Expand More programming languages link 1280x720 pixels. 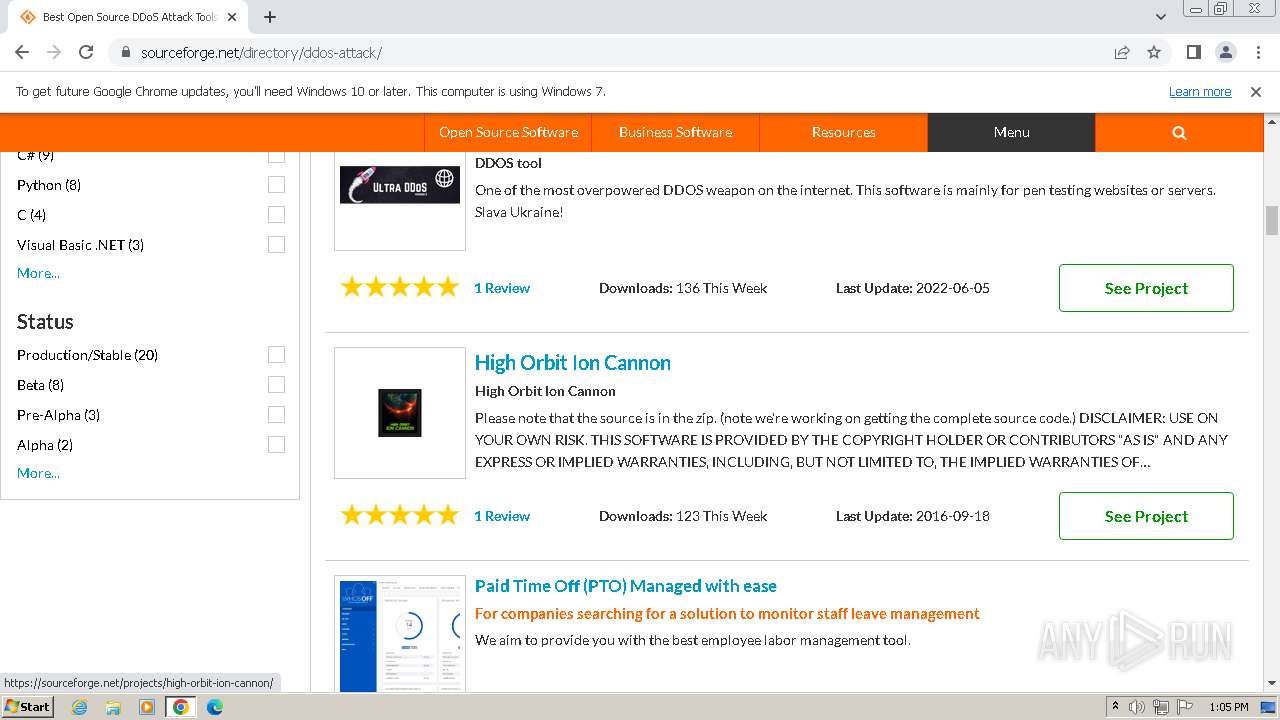pos(38,273)
